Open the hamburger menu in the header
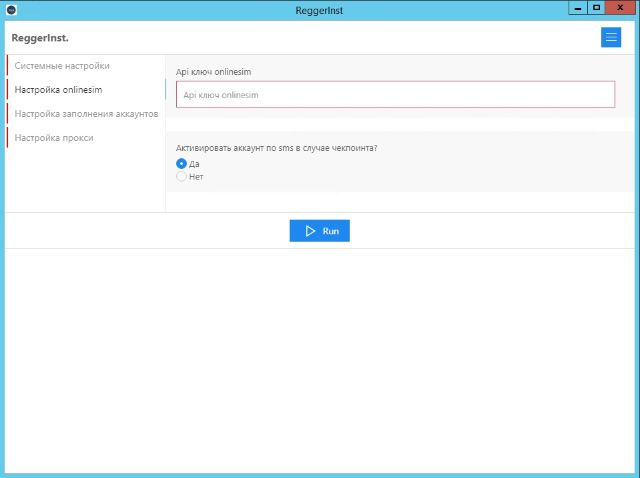The image size is (640, 478). pyautogui.click(x=611, y=37)
